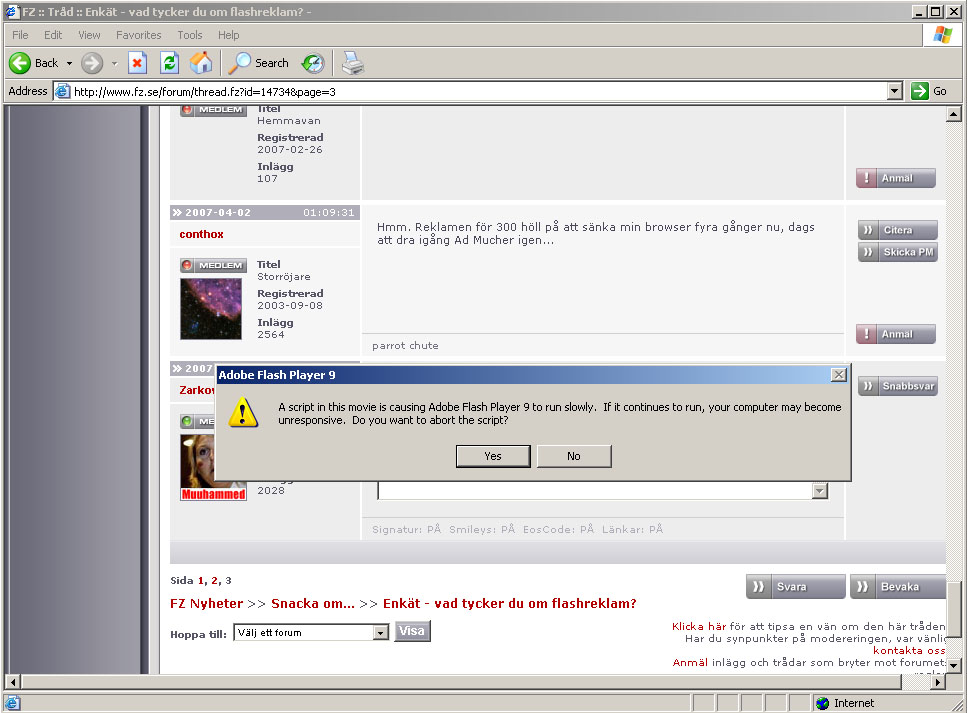Image resolution: width=967 pixels, height=713 pixels.
Task: Open the 'FZ Nyheter' breadcrumb link
Action: pyautogui.click(x=207, y=603)
